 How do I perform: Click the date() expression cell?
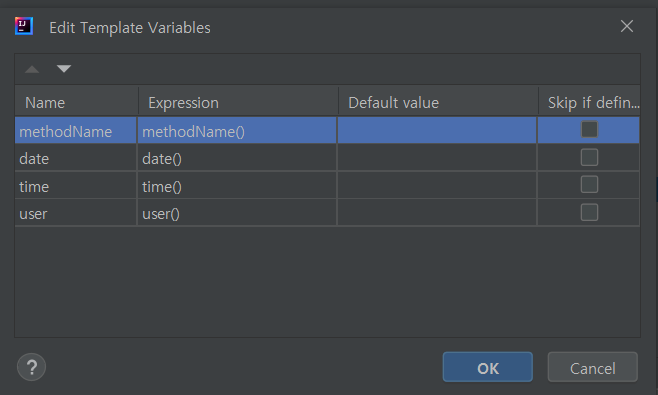237,158
